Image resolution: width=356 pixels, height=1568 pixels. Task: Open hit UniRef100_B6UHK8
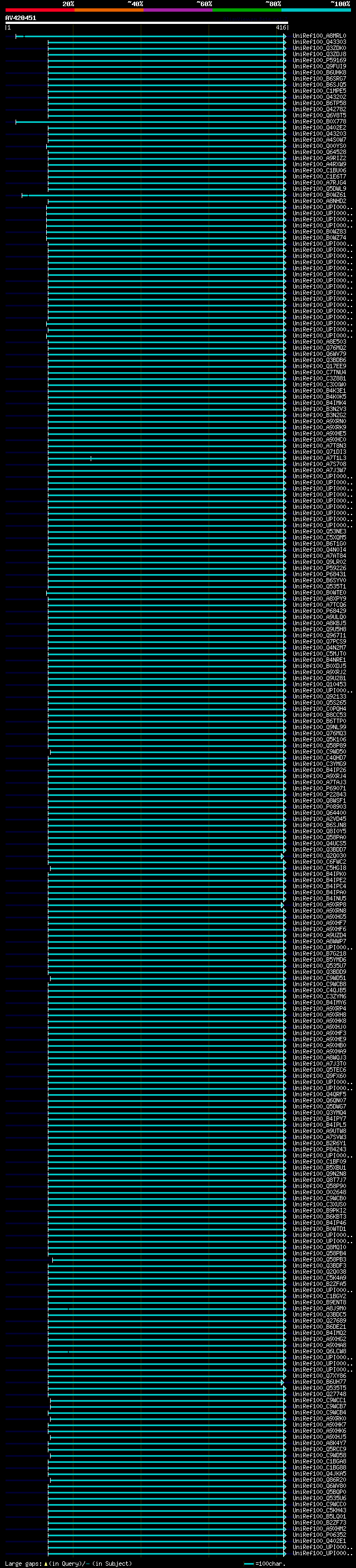coord(319,72)
